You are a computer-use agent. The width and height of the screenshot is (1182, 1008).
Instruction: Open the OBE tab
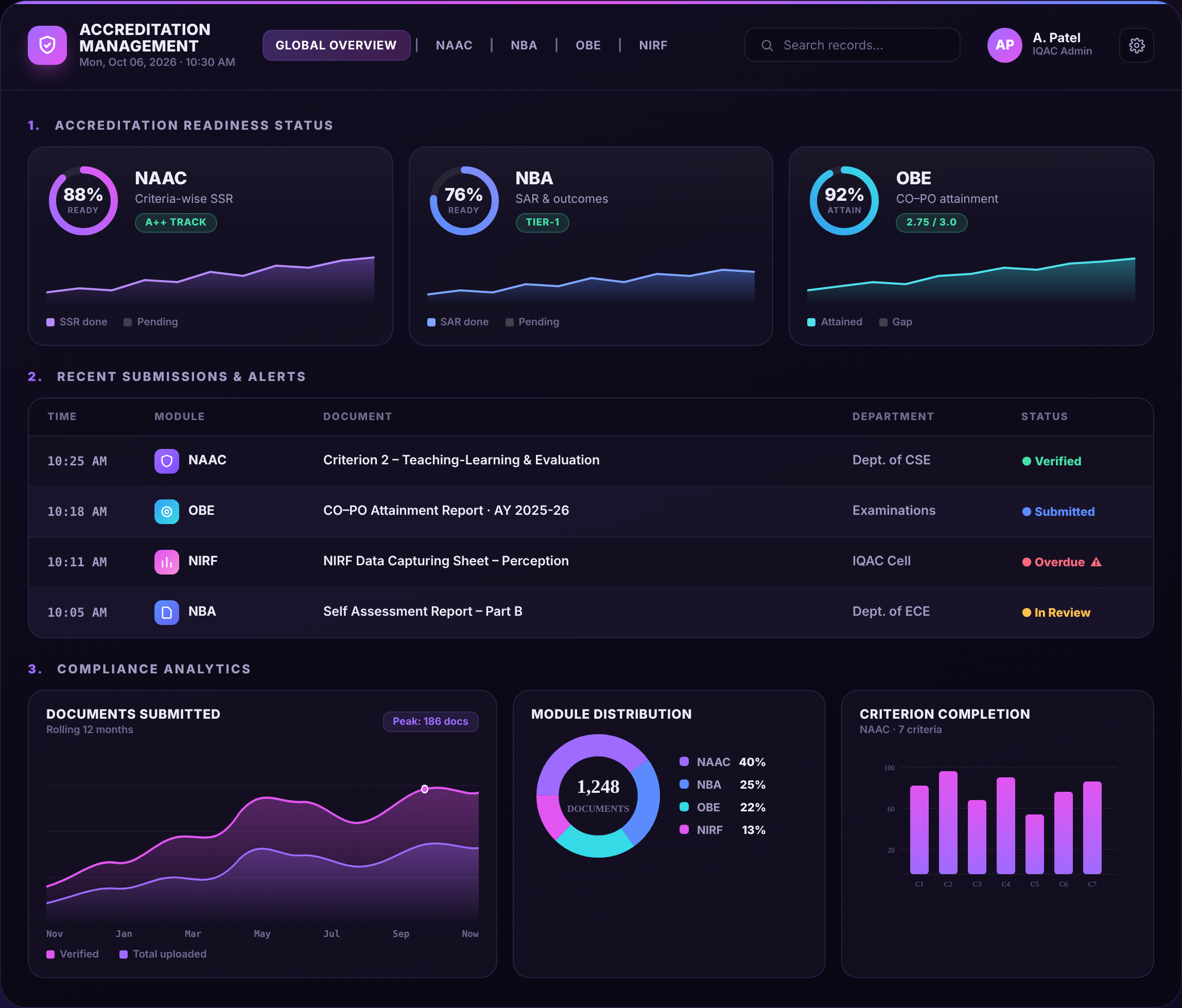point(588,45)
